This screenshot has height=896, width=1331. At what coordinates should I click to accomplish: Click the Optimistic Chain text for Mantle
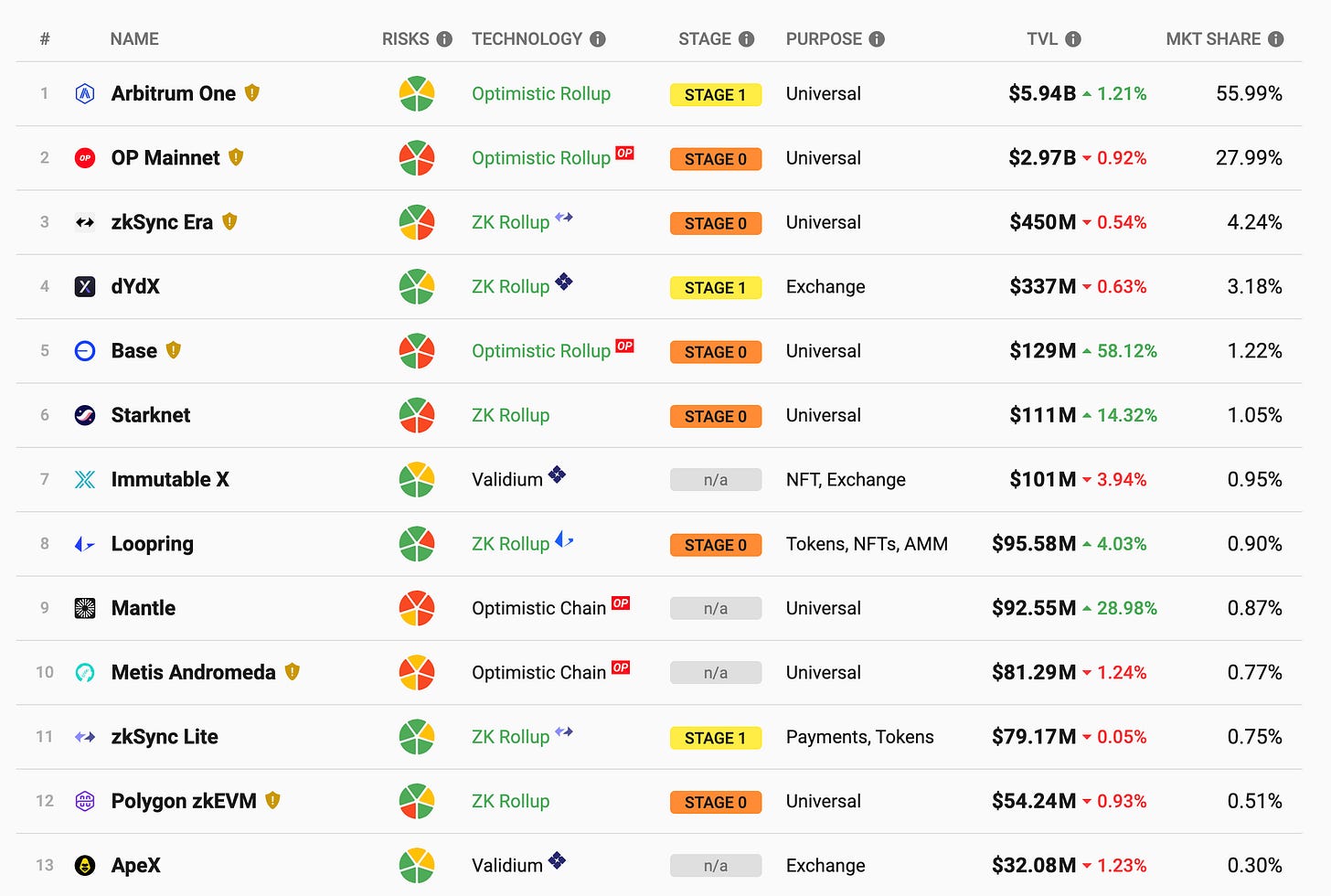point(539,608)
